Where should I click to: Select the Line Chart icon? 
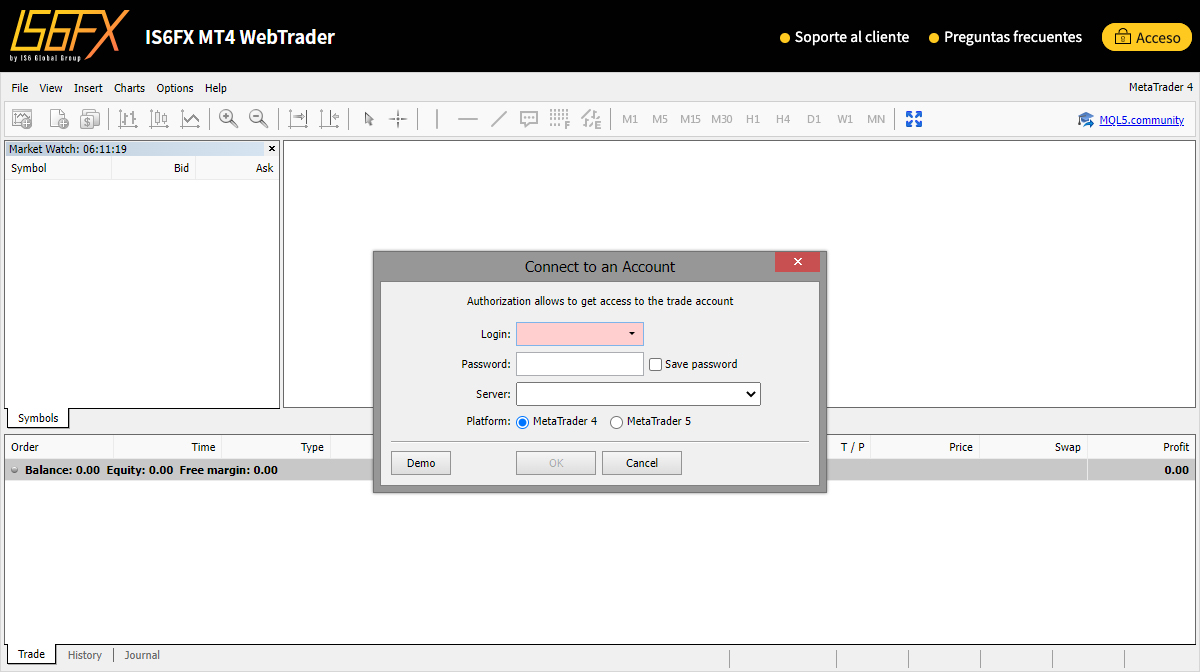coord(190,119)
